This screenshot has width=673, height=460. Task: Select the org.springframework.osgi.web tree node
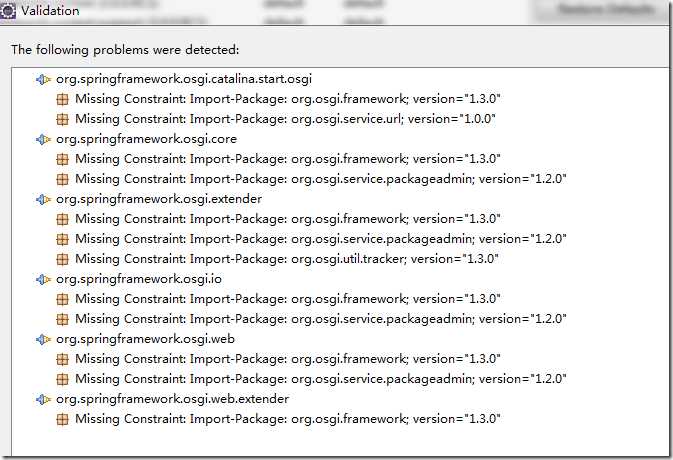pos(144,339)
